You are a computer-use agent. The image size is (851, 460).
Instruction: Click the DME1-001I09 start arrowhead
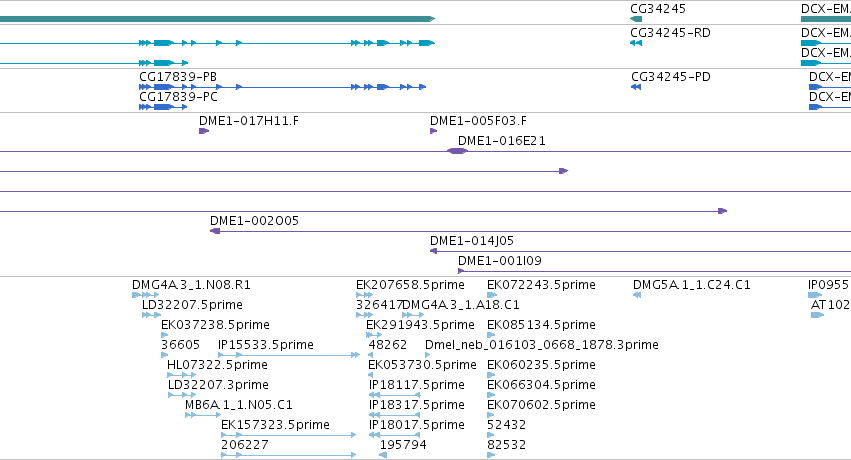point(461,271)
